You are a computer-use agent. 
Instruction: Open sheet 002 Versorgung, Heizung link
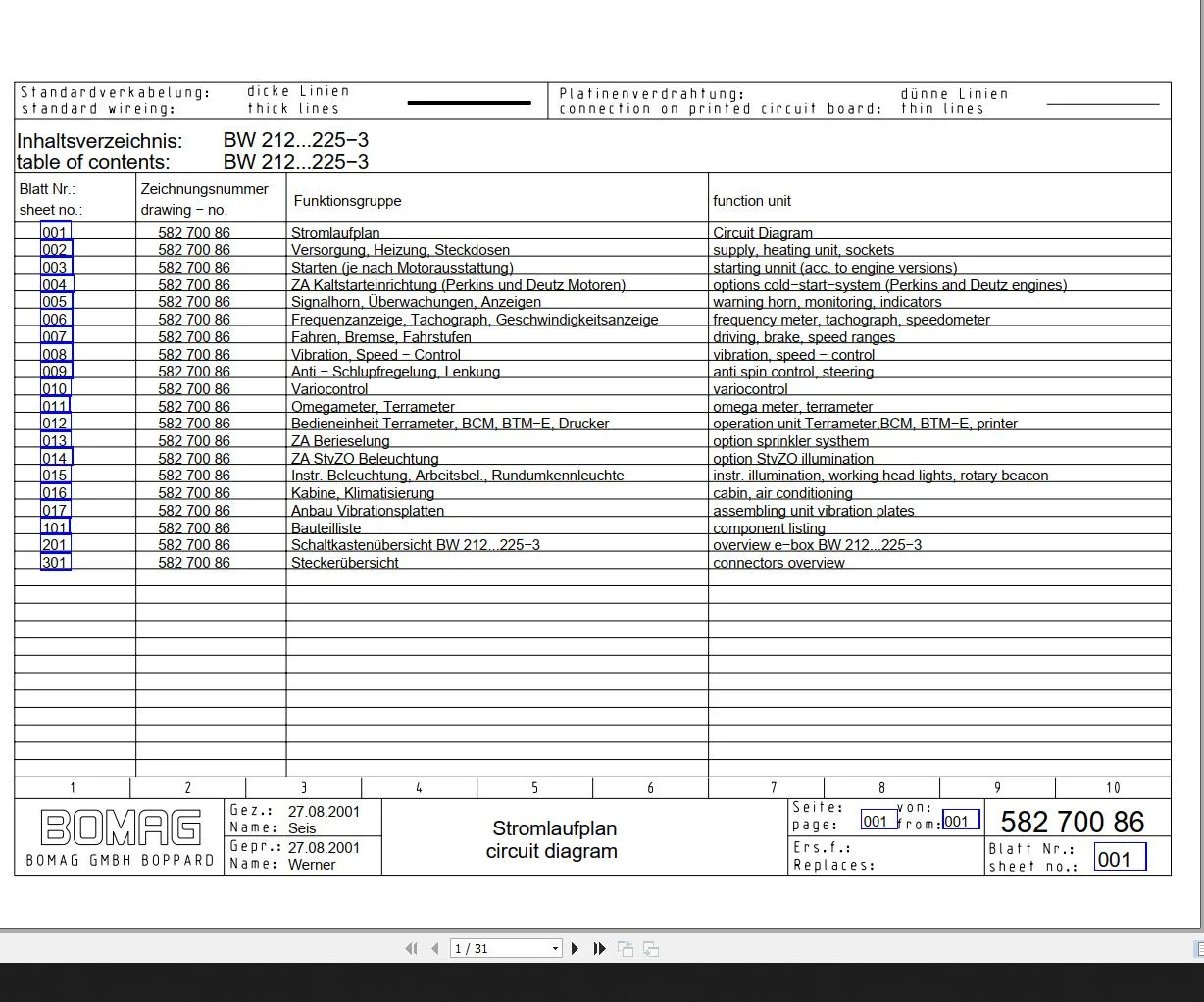(56, 250)
